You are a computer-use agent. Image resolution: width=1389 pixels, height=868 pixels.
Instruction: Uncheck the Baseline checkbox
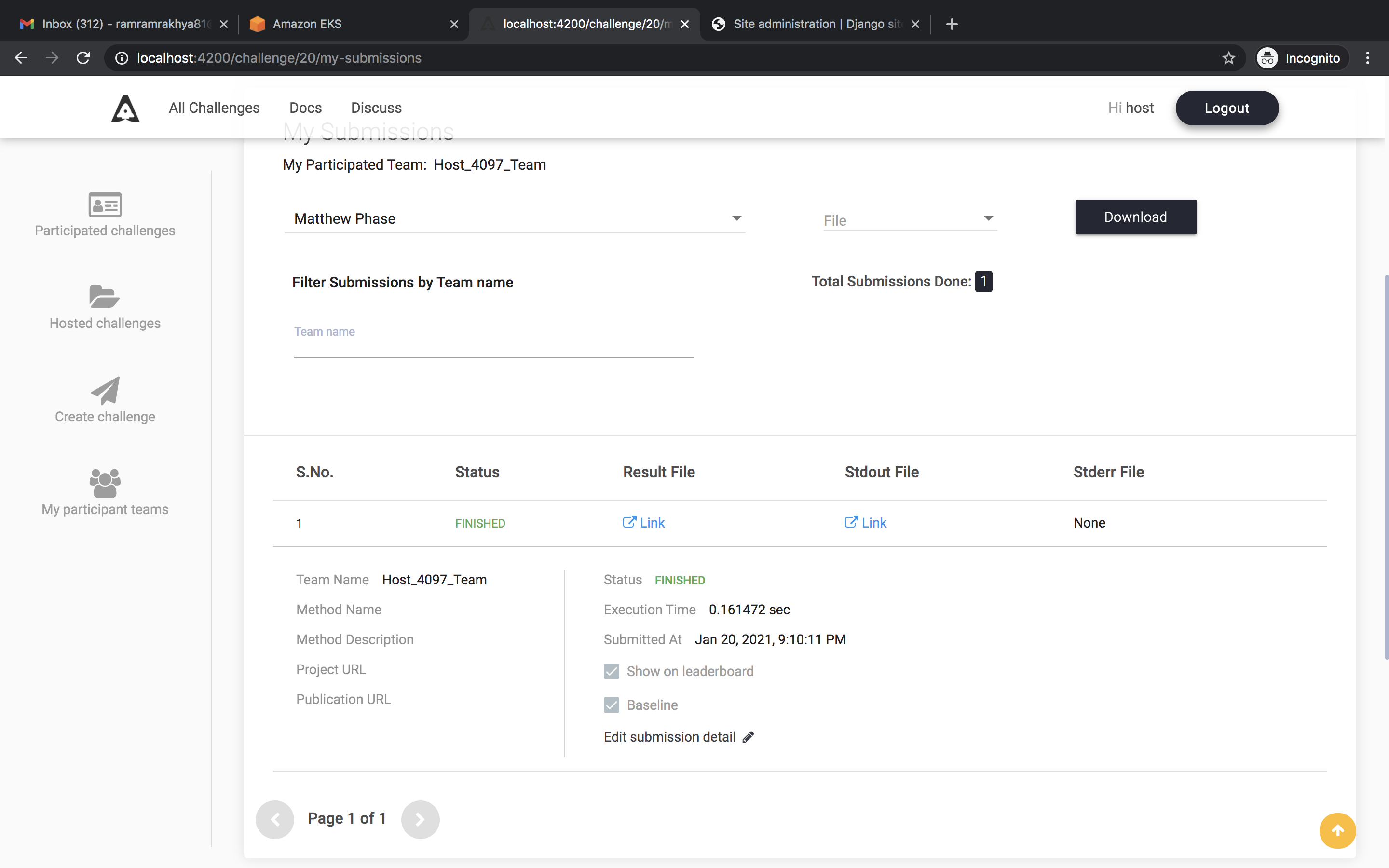pyautogui.click(x=611, y=705)
